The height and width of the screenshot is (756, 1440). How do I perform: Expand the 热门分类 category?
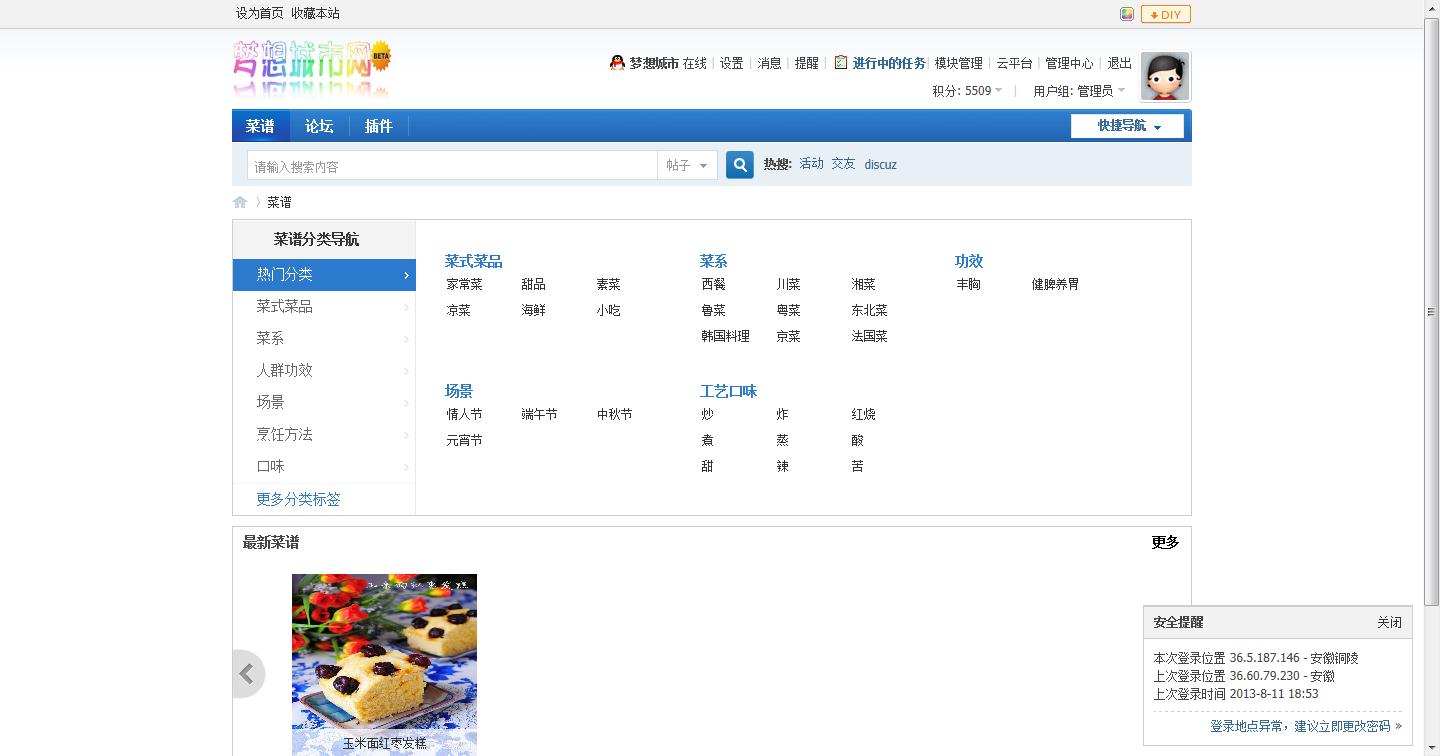pyautogui.click(x=324, y=275)
